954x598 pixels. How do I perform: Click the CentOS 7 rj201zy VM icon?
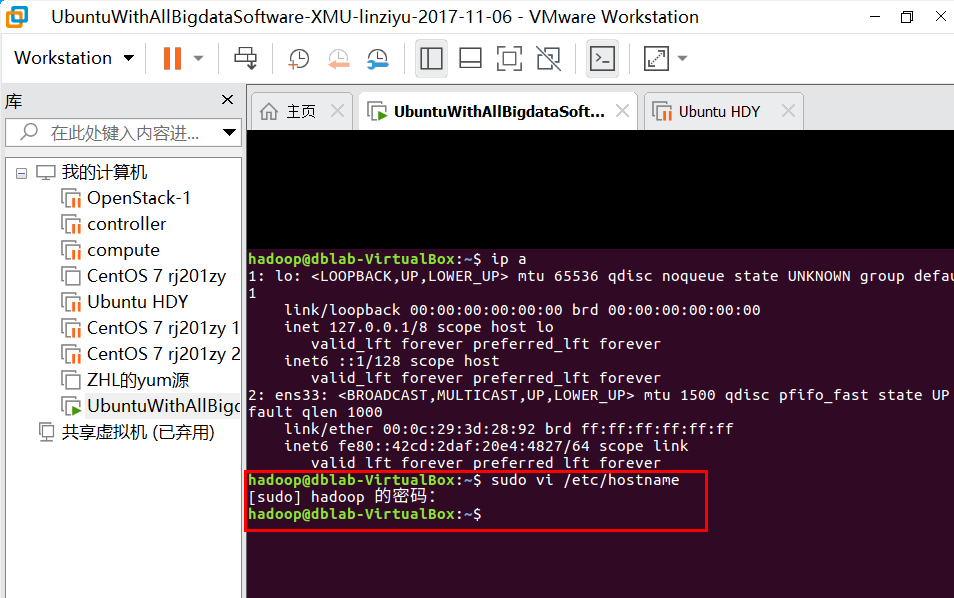click(71, 276)
